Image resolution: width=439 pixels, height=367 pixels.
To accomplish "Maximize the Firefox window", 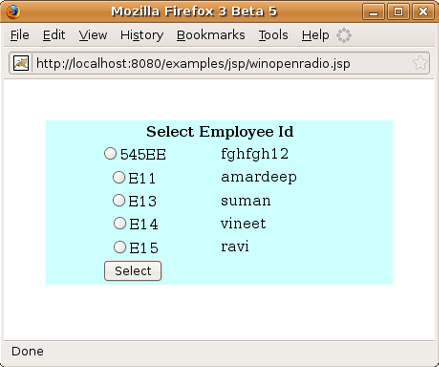I will [x=398, y=12].
